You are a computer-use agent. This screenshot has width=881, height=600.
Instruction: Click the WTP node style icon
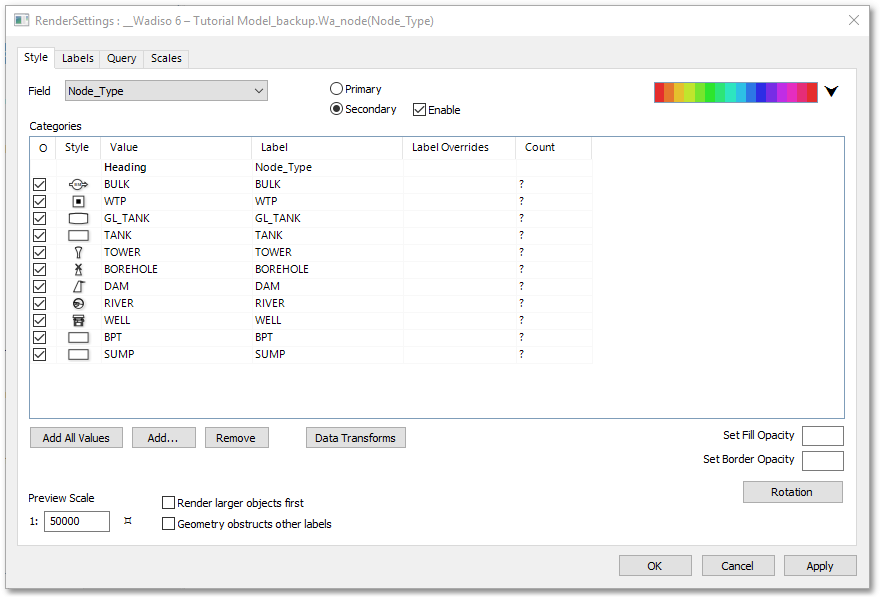point(78,201)
